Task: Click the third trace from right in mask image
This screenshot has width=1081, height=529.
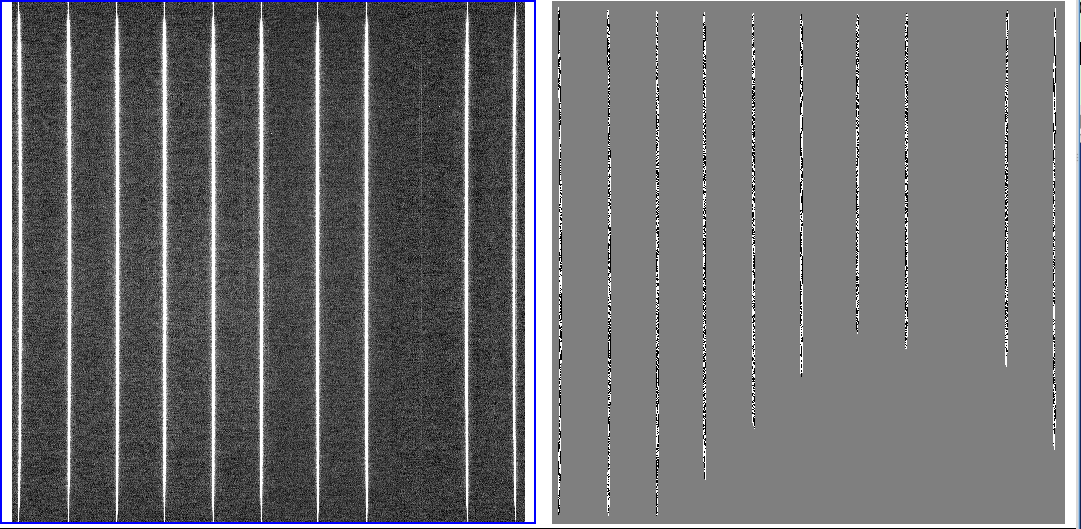Action: (907, 180)
